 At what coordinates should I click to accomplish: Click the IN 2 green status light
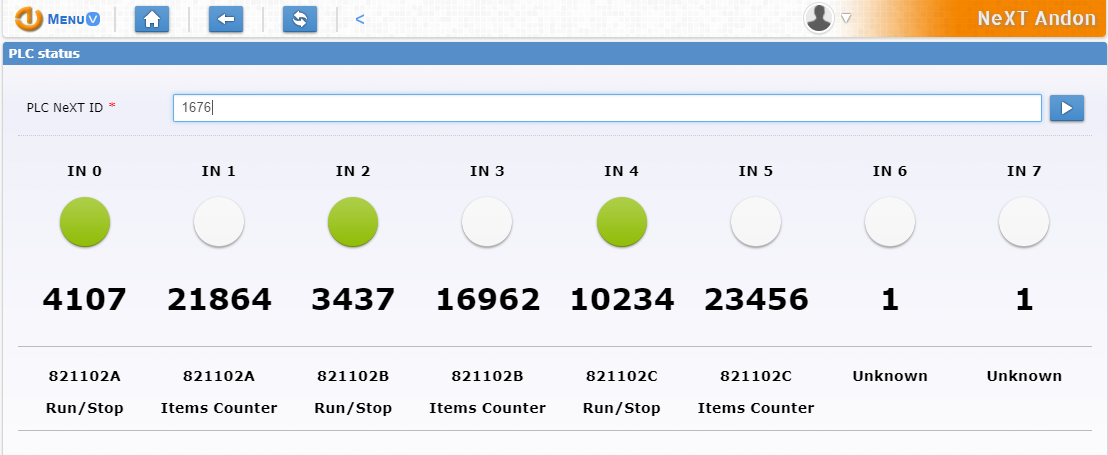[353, 222]
